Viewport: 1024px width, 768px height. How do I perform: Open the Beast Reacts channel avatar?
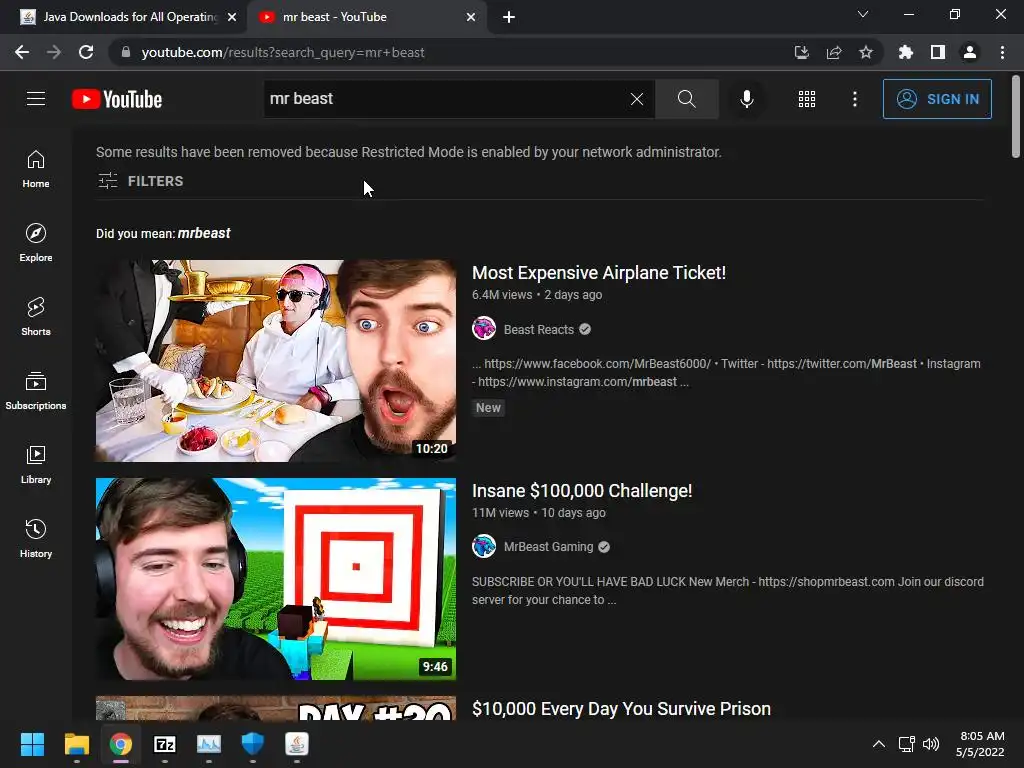pyautogui.click(x=484, y=328)
